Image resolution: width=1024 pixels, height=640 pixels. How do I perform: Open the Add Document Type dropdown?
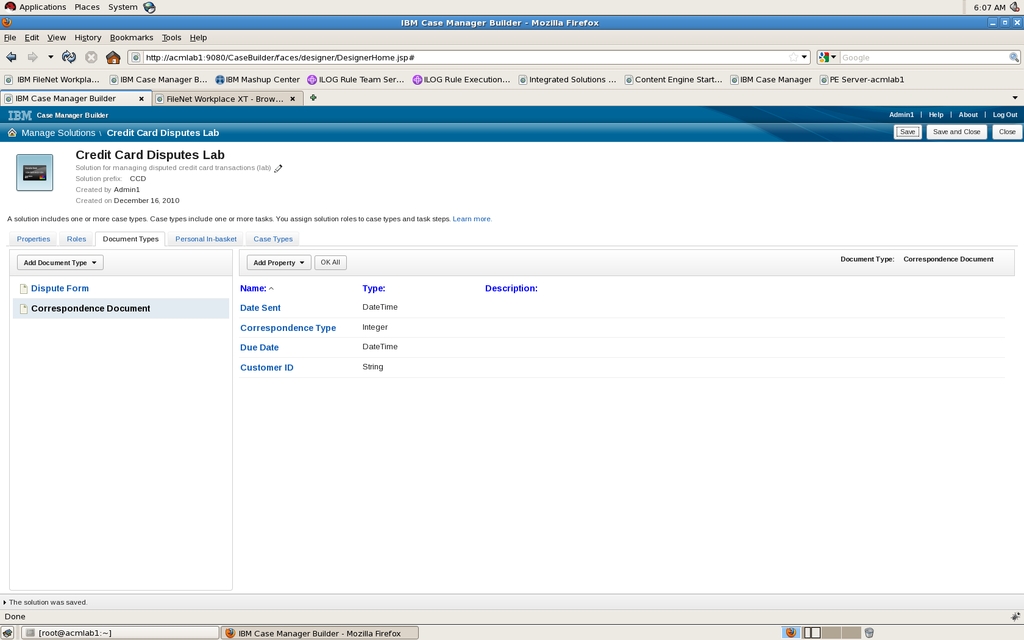click(60, 263)
